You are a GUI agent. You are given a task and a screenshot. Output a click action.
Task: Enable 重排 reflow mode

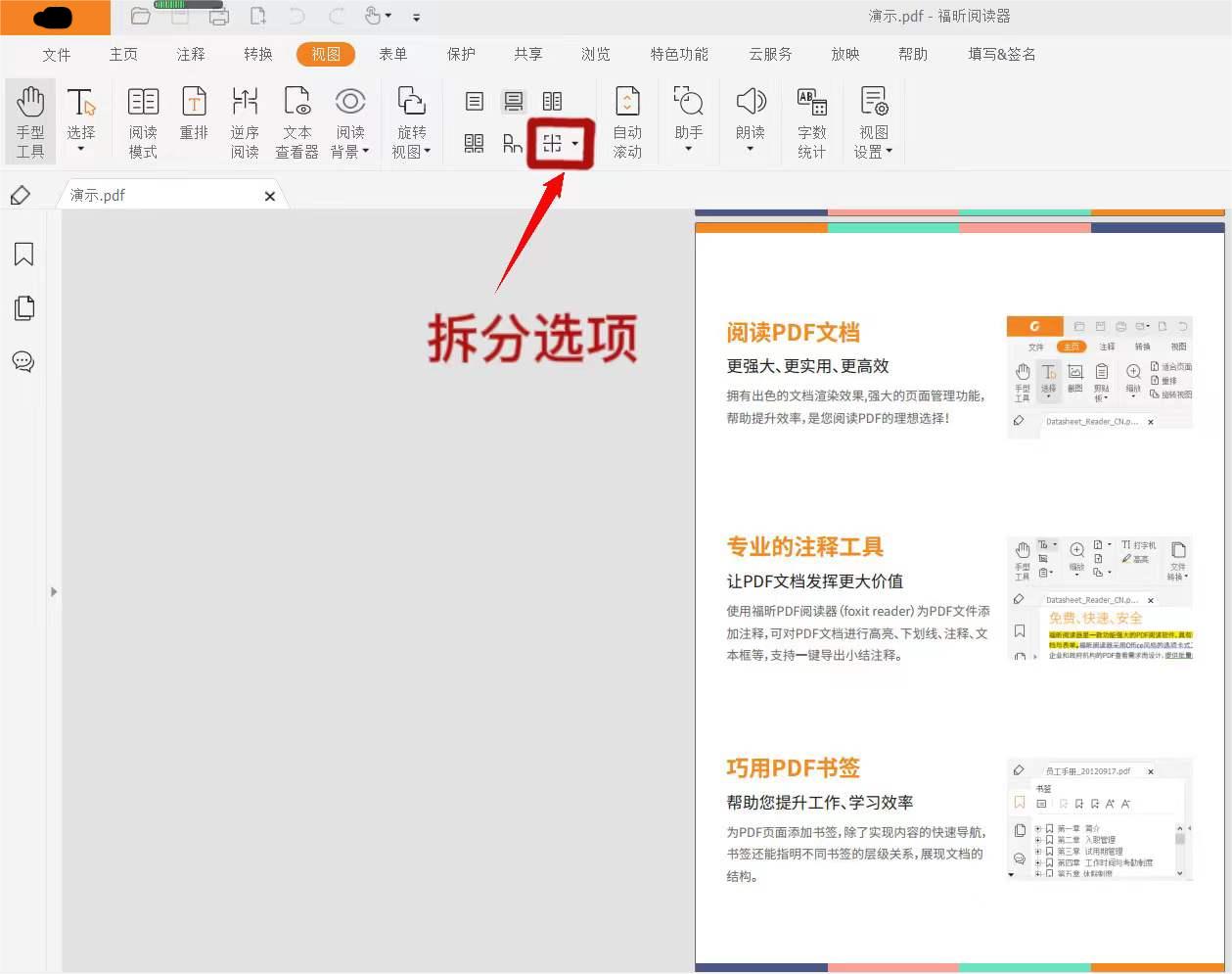[194, 119]
